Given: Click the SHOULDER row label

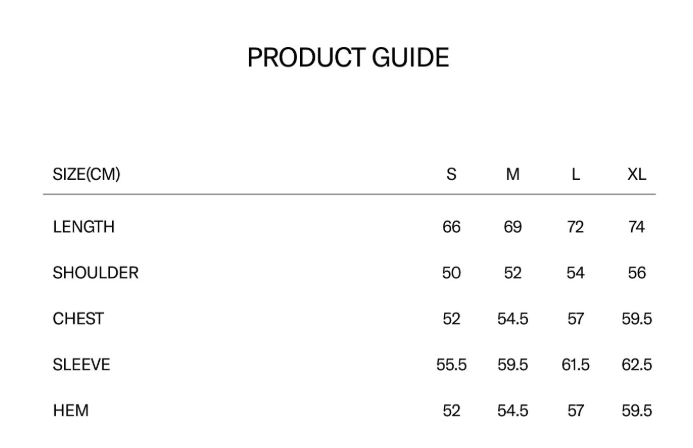Looking at the screenshot, I should (x=96, y=273).
